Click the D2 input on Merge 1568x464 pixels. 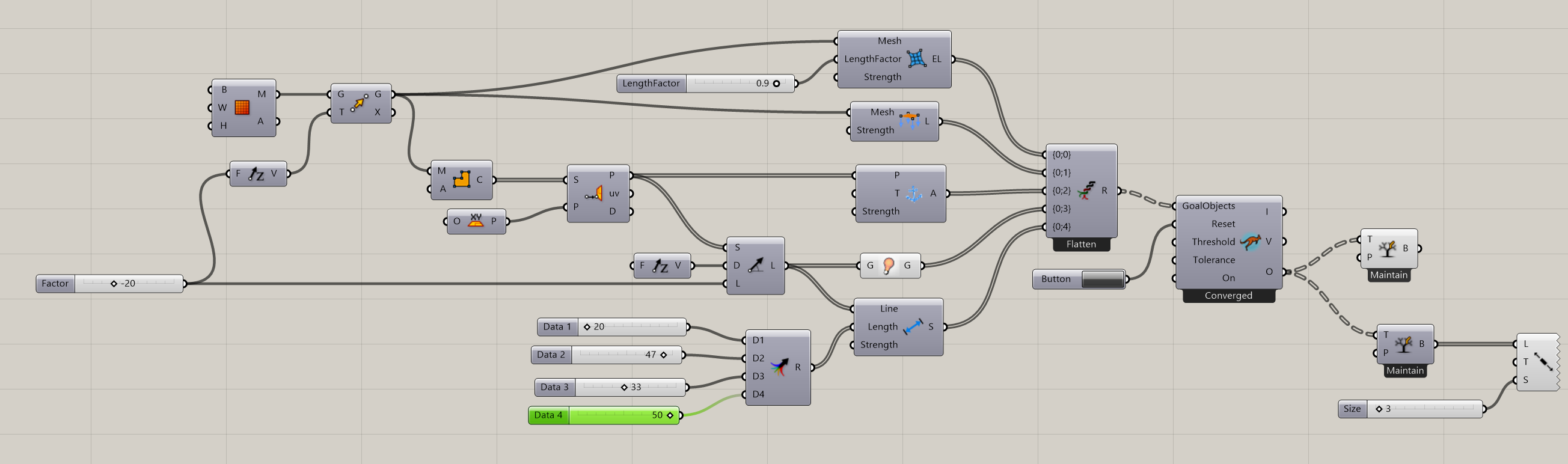pyautogui.click(x=758, y=358)
